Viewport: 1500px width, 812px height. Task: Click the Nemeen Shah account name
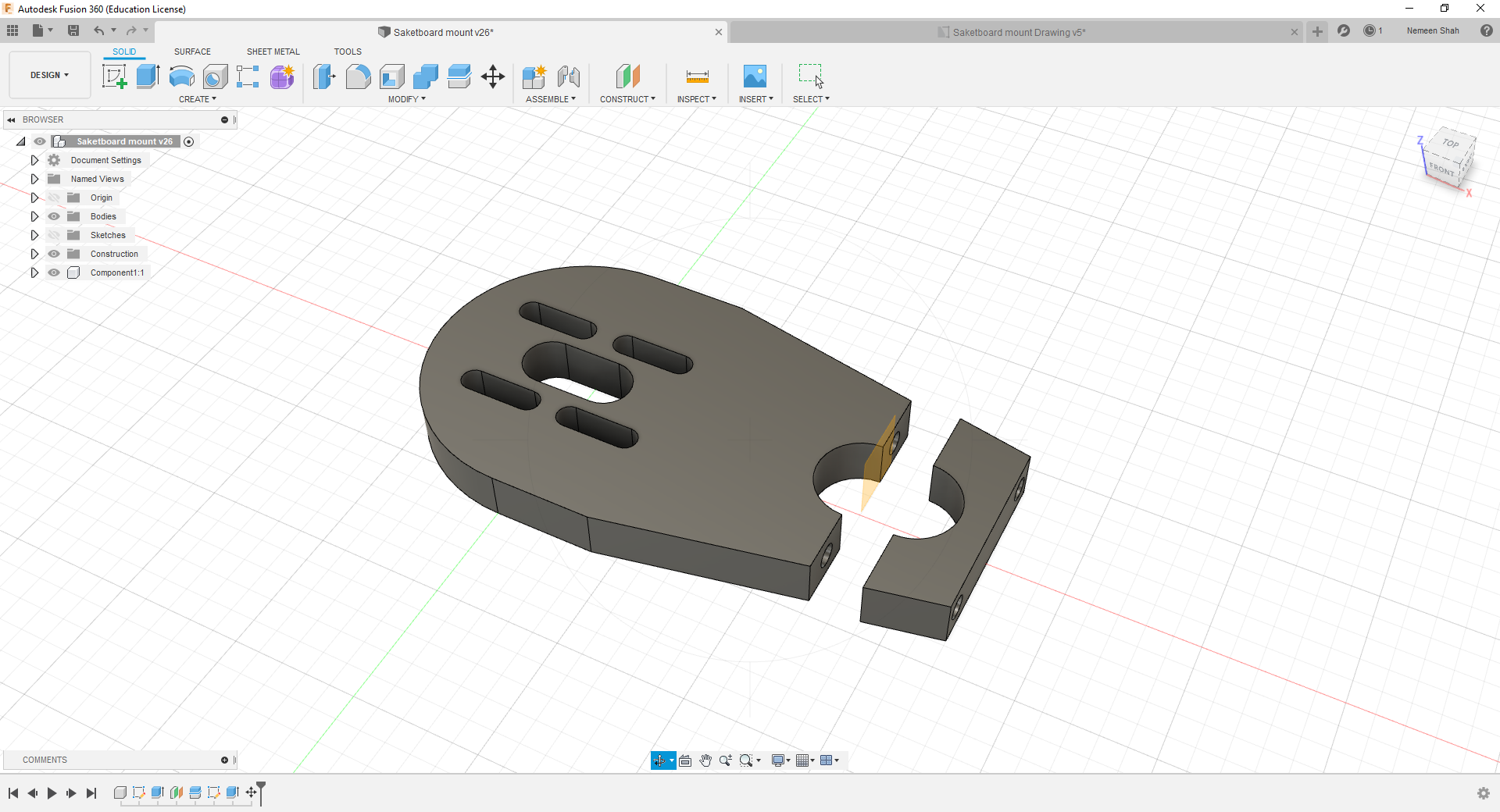click(1433, 31)
